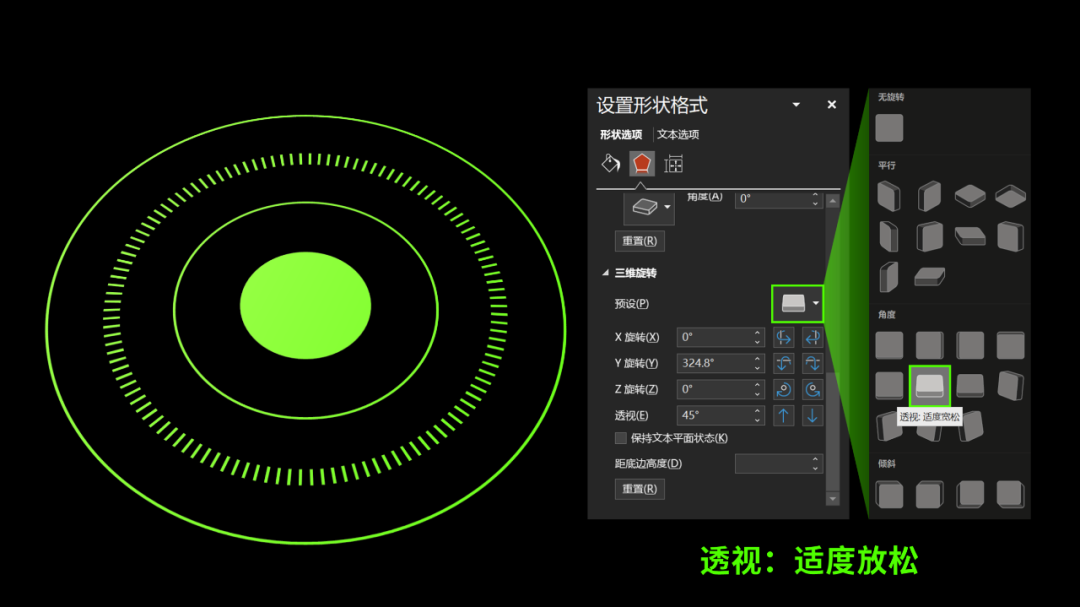This screenshot has width=1080, height=607.
Task: Click the Y rotation up-tilt icon
Action: [x=784, y=362]
